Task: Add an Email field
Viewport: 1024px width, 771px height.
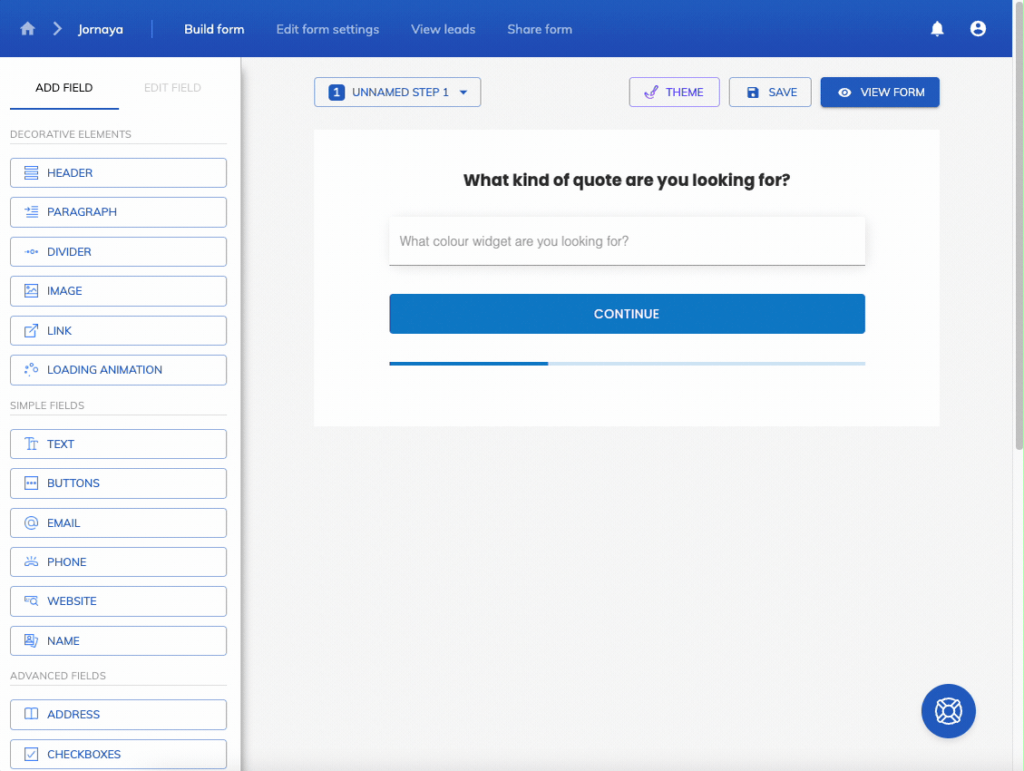Action: 118,523
